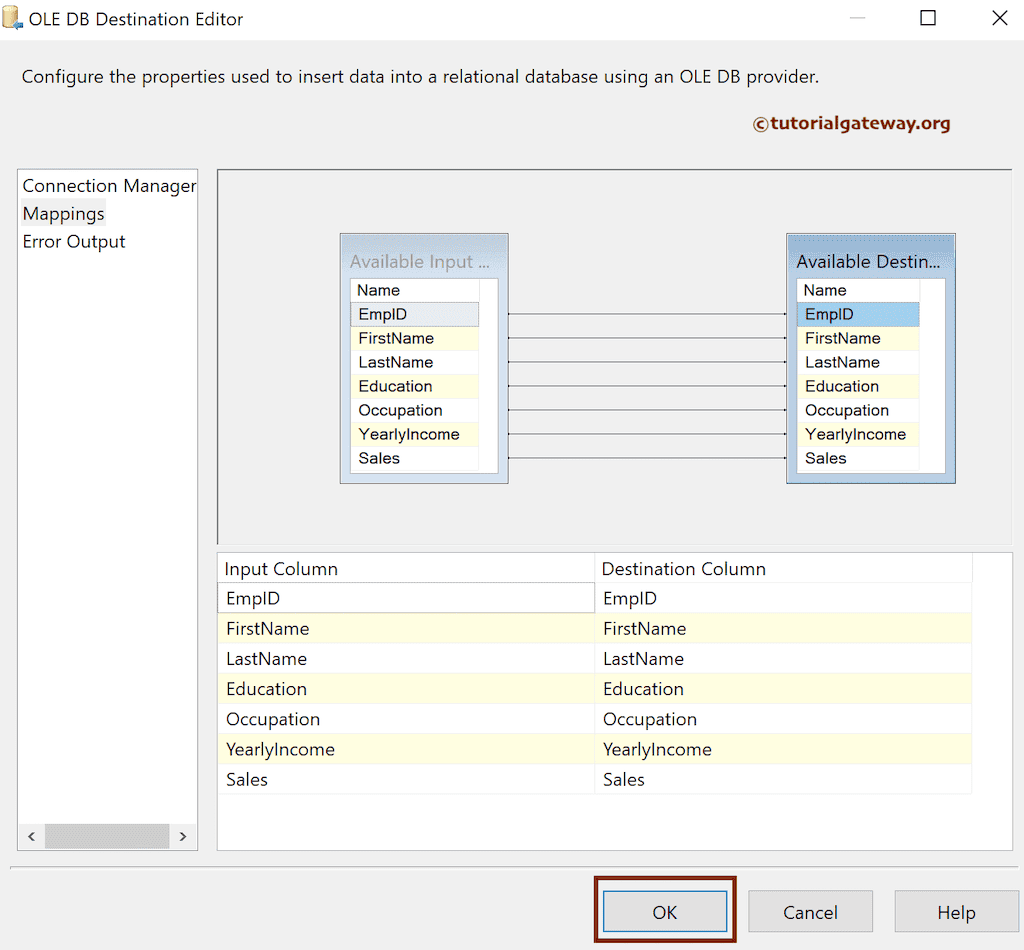Click the OLE DB Destination Editor title bar icon
1024x950 pixels.
[13, 18]
